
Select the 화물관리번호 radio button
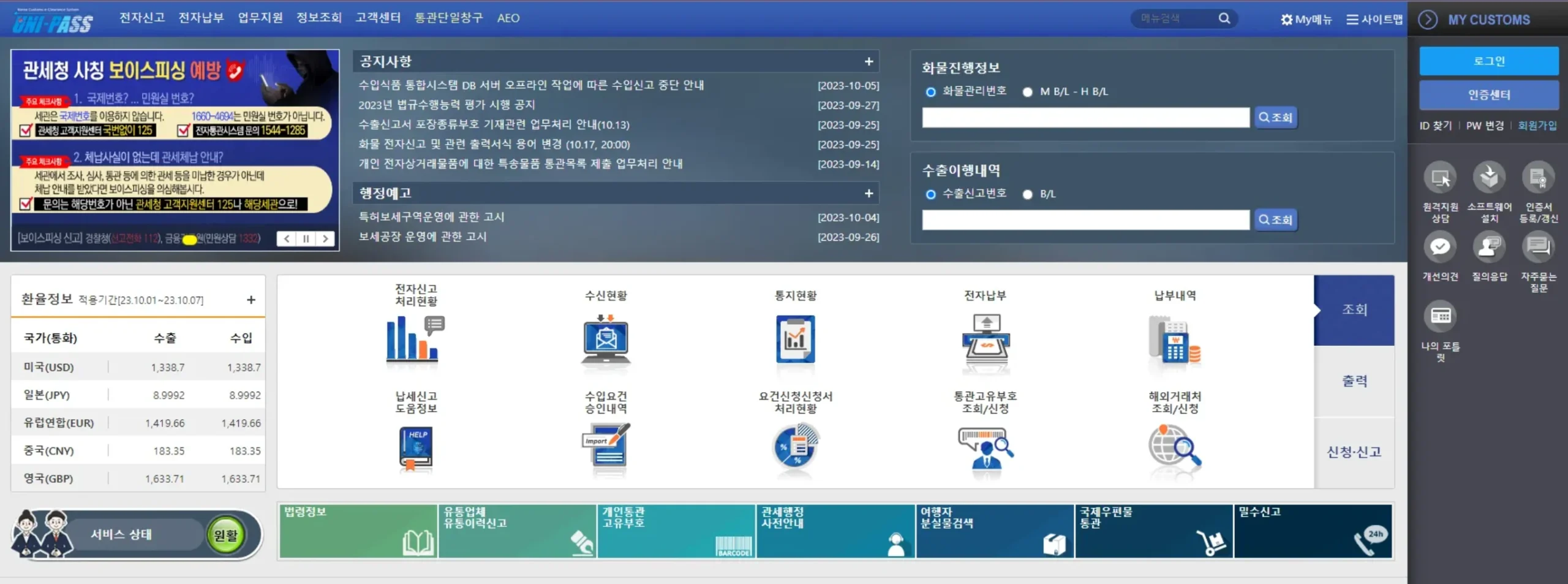931,92
